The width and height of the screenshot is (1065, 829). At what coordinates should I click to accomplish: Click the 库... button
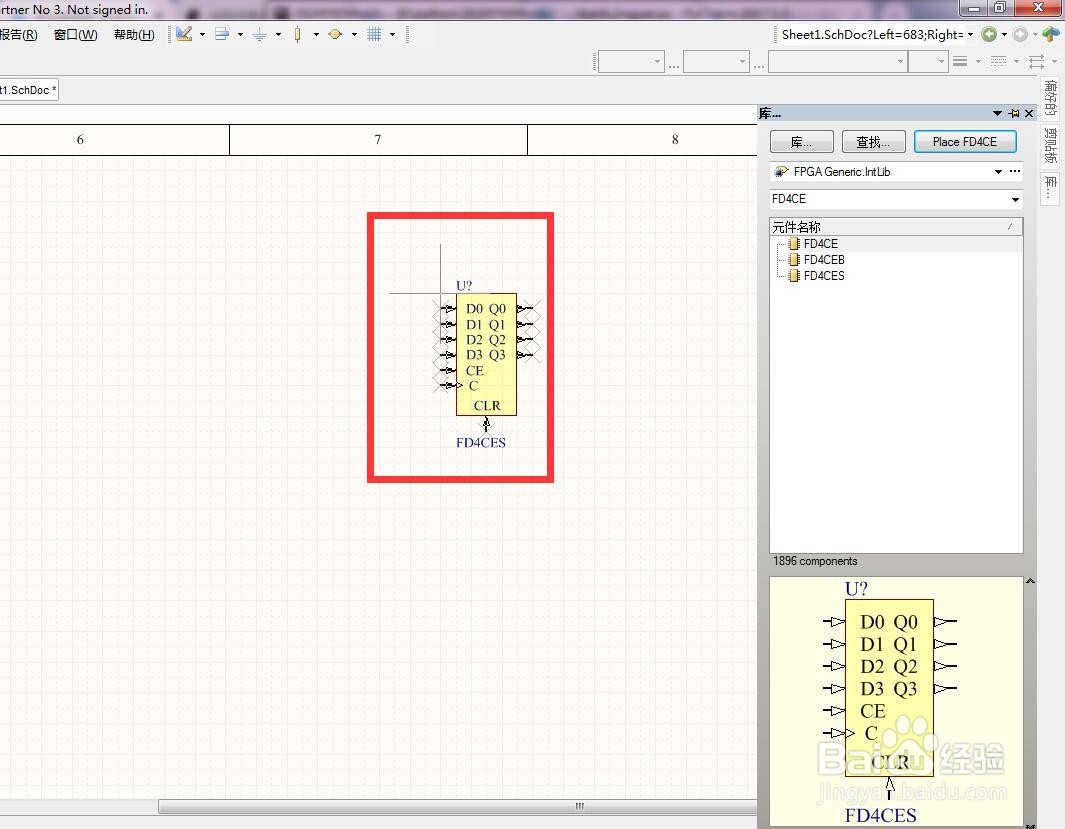coord(802,142)
